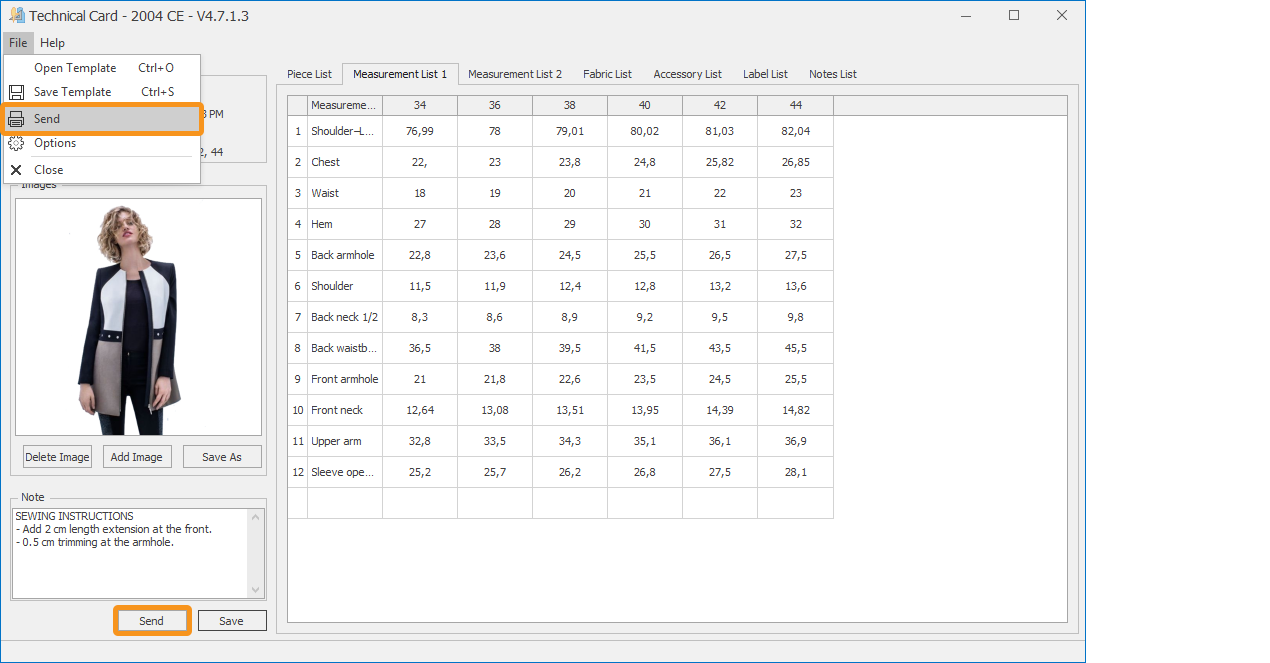Click the Save As button under image

point(222,457)
